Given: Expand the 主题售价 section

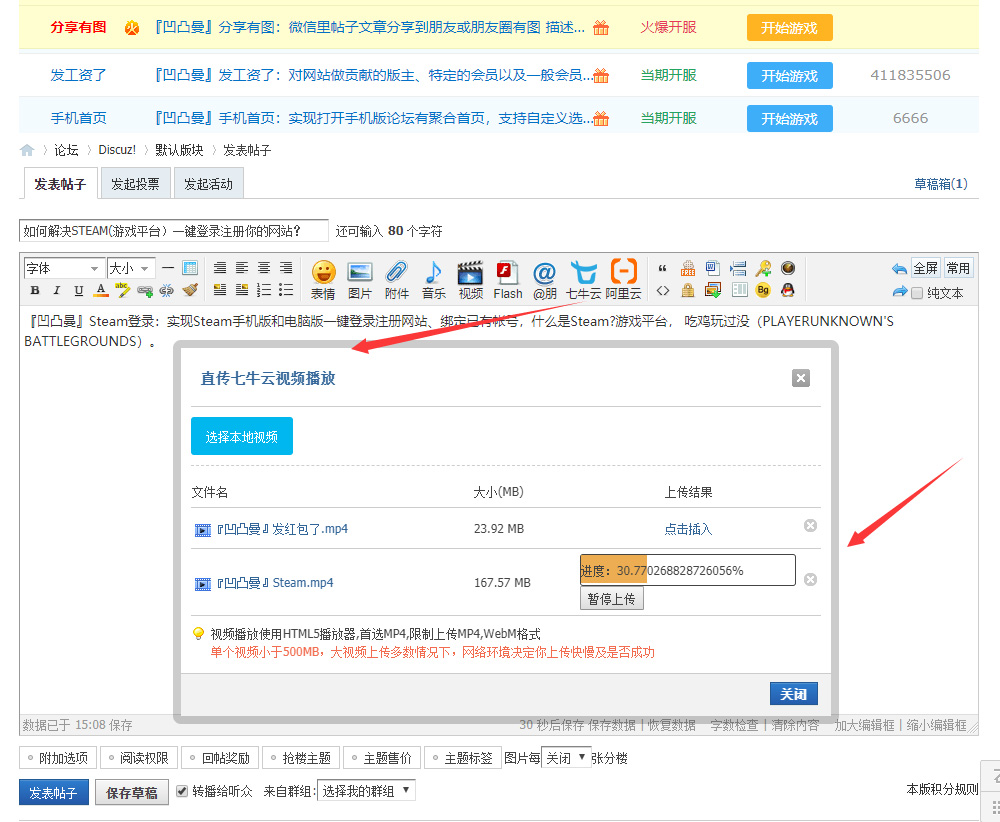Looking at the screenshot, I should tap(382, 758).
